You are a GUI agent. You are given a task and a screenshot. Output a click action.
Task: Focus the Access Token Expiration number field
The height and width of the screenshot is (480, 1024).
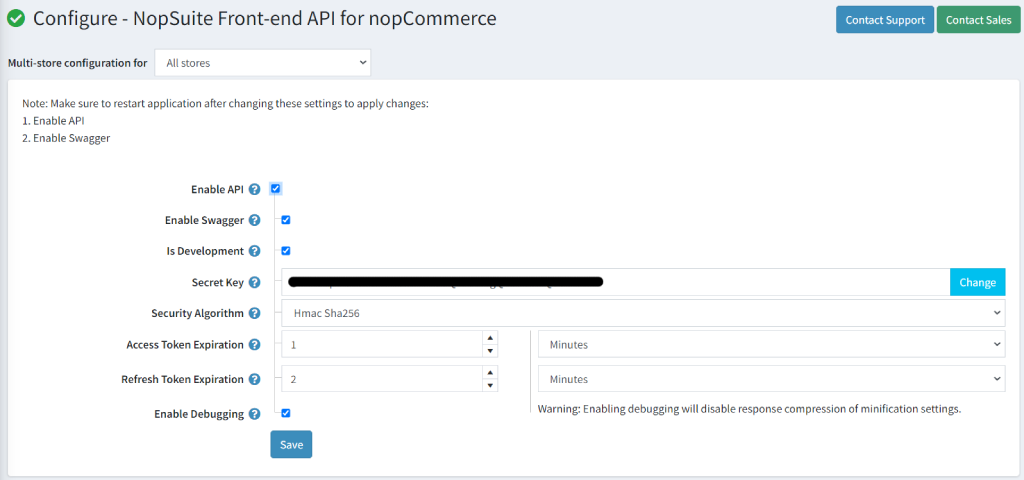[x=383, y=344]
